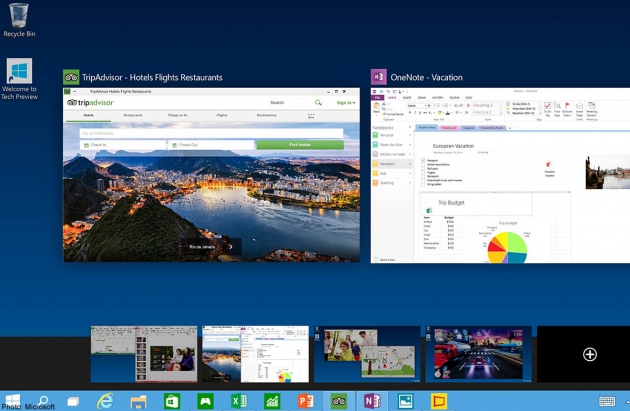Viewport: 630px width, 411px height.
Task: Open the taskbar Search magnifier
Action: click(43, 401)
